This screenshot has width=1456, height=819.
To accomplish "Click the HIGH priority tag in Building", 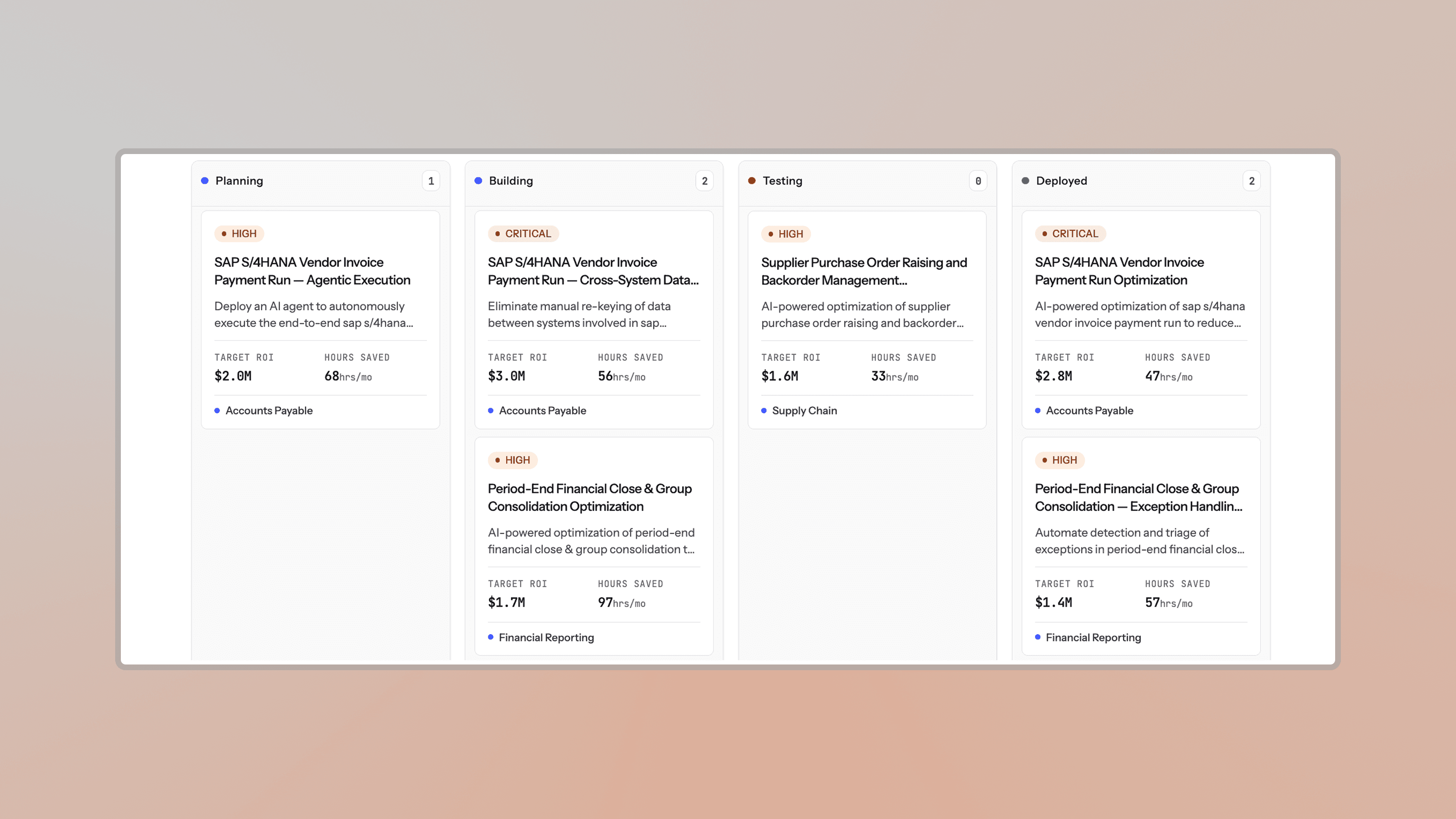I will pos(513,460).
